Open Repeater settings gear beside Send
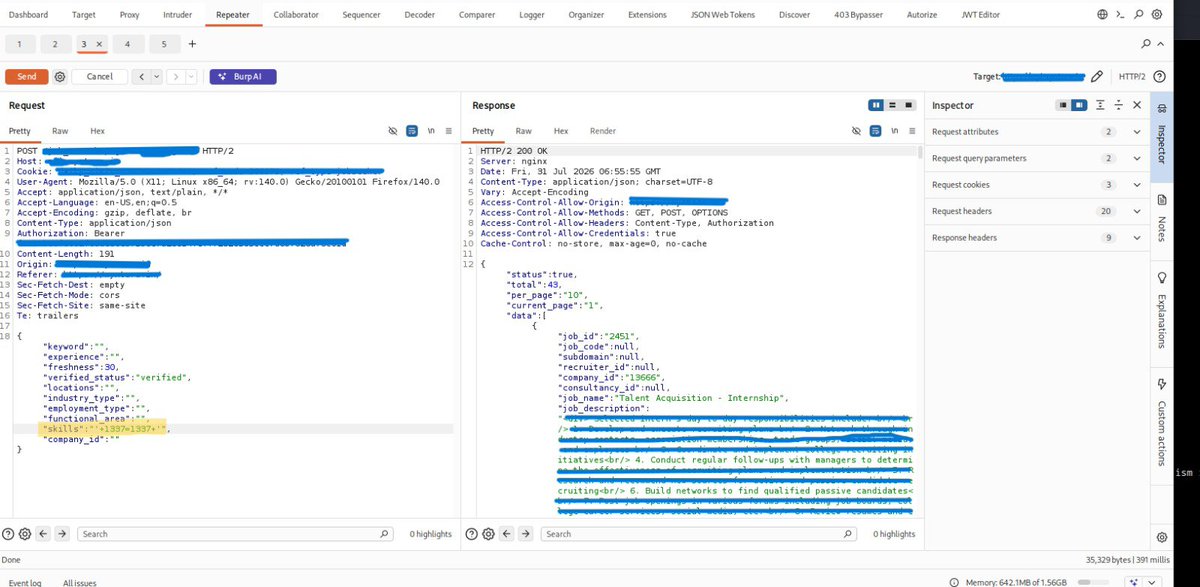 point(60,77)
